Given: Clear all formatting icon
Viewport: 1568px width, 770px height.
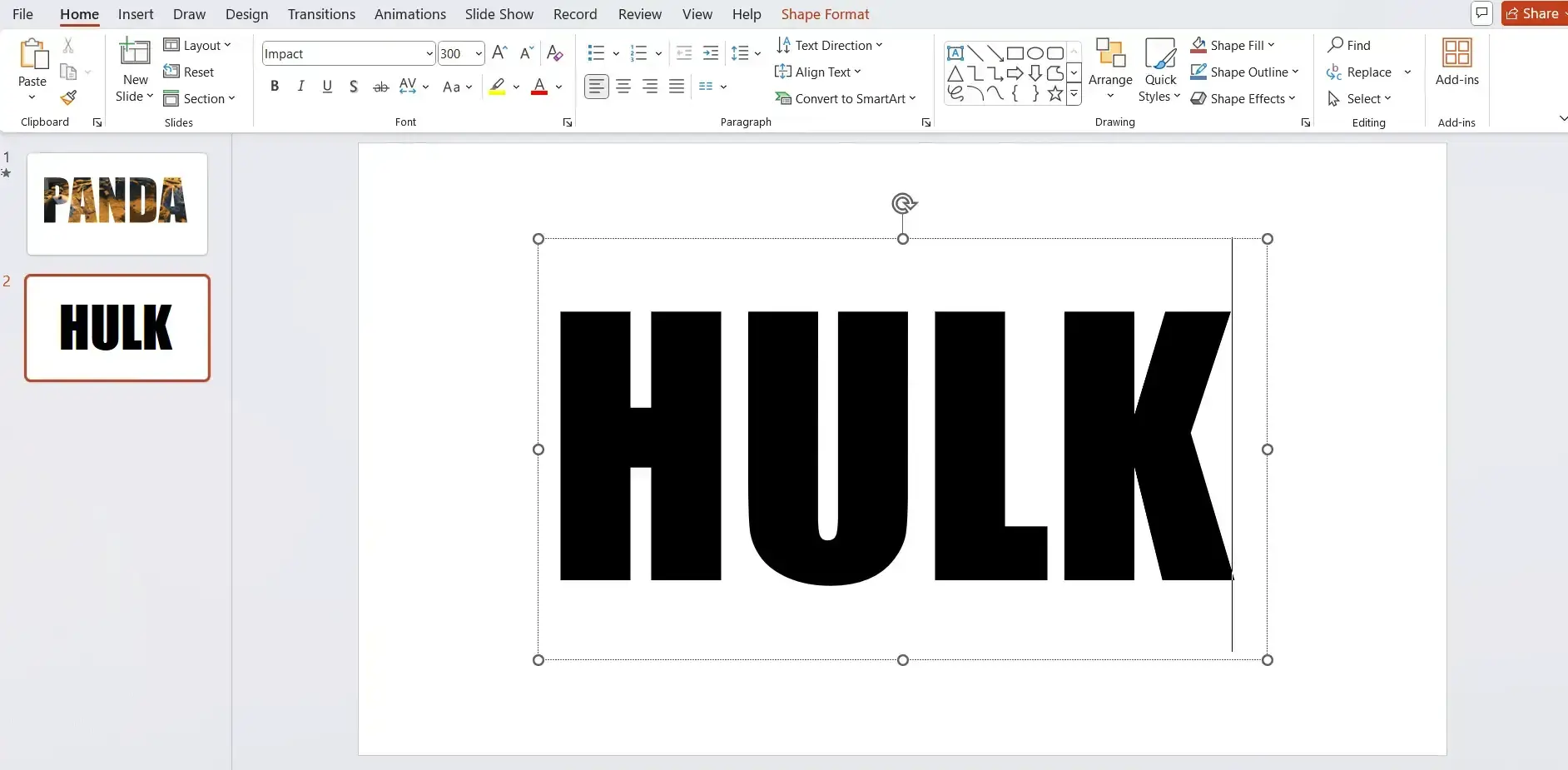Looking at the screenshot, I should [x=555, y=53].
